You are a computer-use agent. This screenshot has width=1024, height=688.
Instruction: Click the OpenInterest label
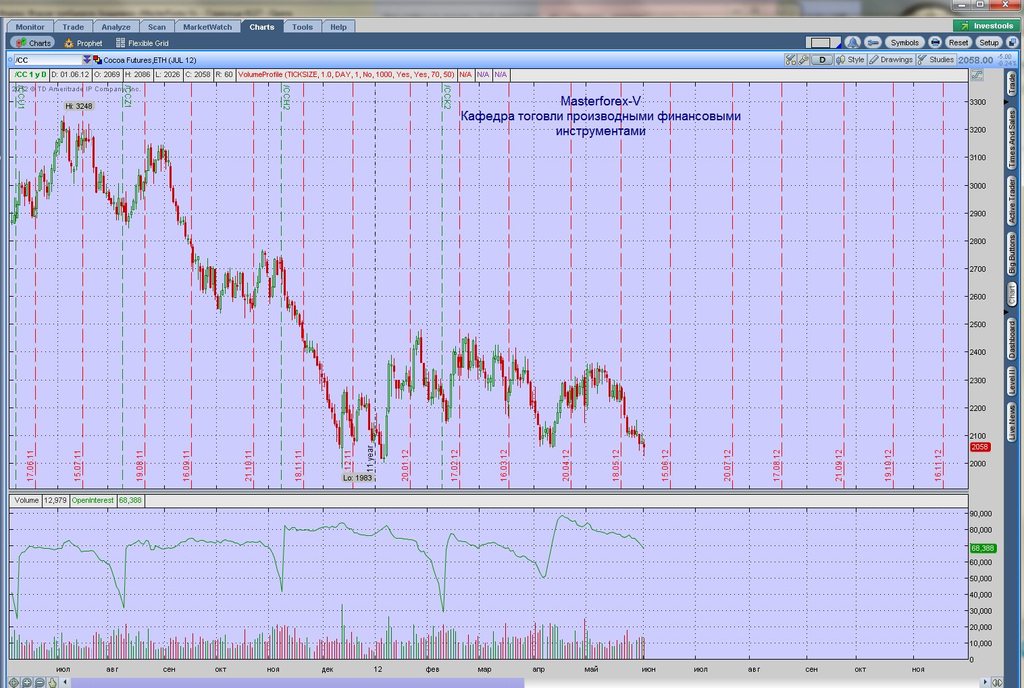coord(92,501)
